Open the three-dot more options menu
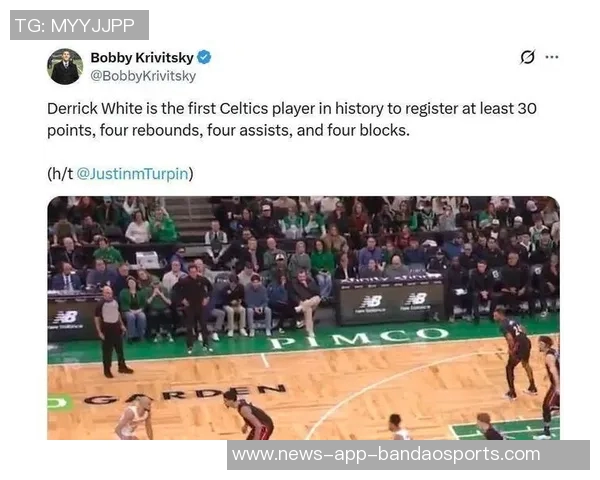The image size is (600, 480). pos(551,57)
